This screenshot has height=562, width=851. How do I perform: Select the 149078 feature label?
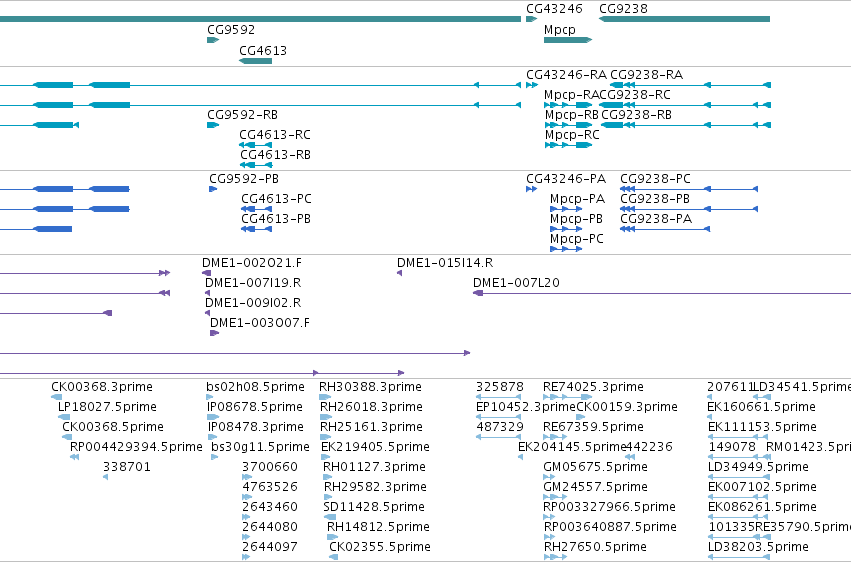(x=732, y=448)
